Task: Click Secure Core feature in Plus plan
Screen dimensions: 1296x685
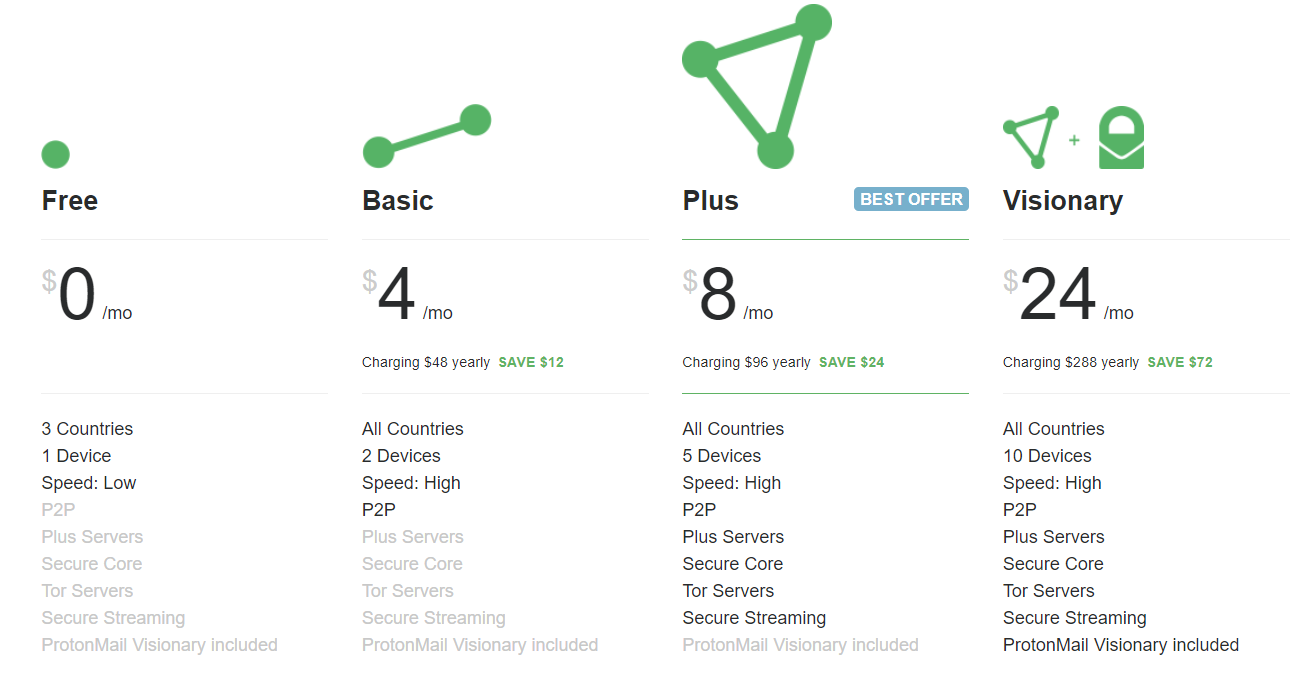Action: pos(733,564)
